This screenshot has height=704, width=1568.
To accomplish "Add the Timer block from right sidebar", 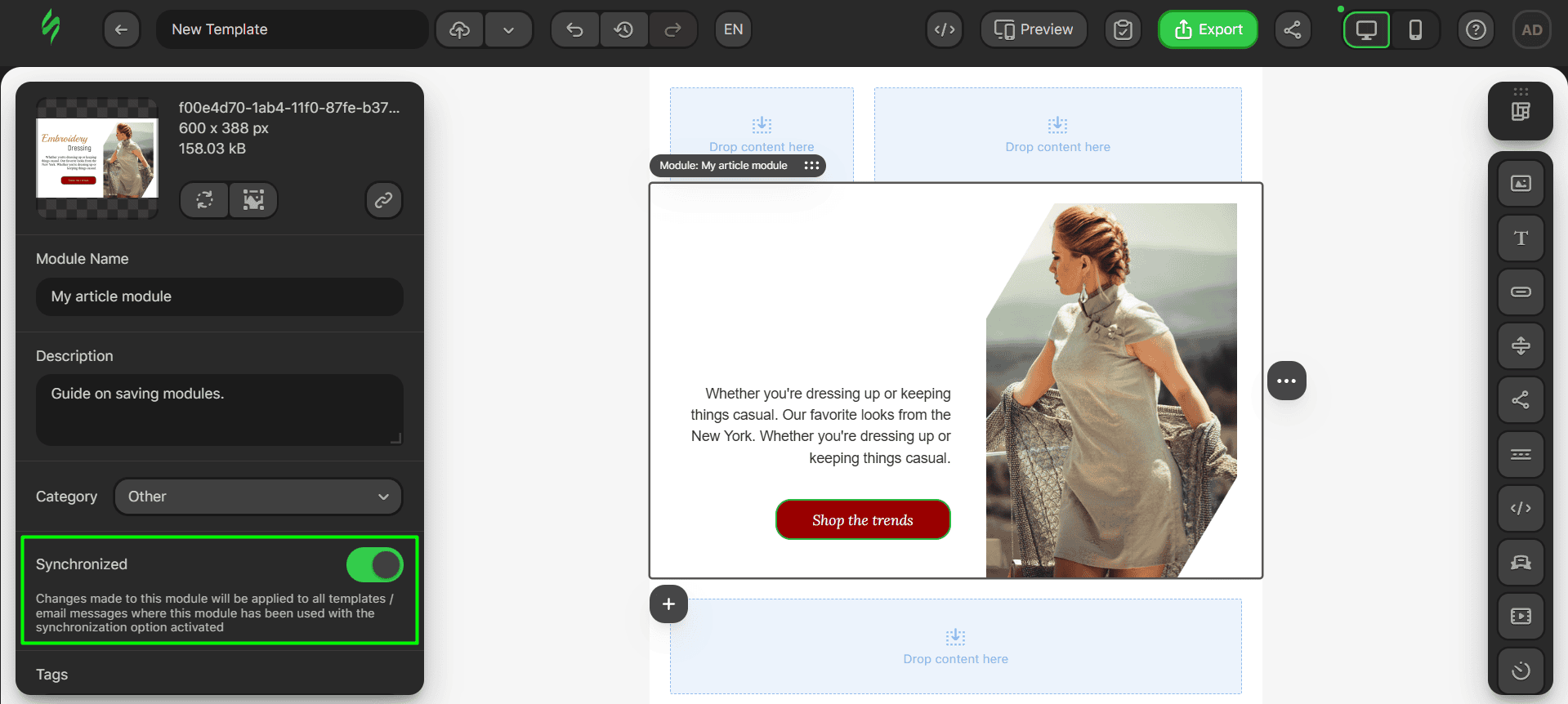I will click(x=1520, y=671).
